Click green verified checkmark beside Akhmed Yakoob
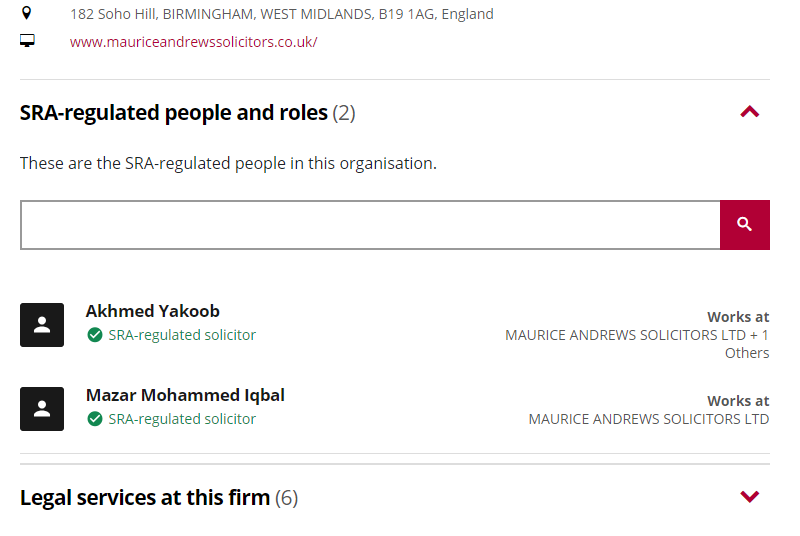The height and width of the screenshot is (536, 800). coord(95,335)
